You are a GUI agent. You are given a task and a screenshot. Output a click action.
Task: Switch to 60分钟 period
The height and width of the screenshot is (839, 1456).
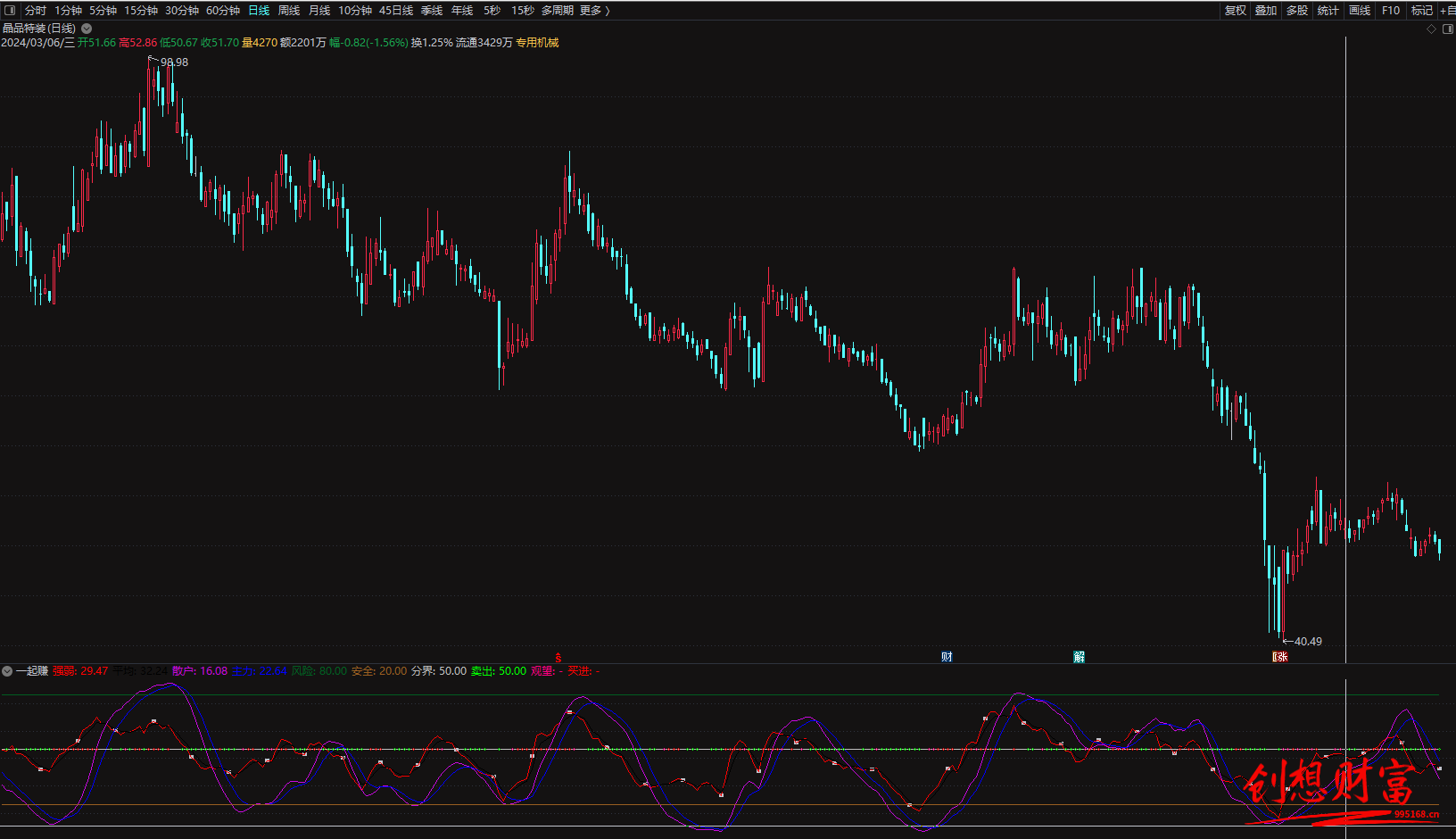point(223,11)
